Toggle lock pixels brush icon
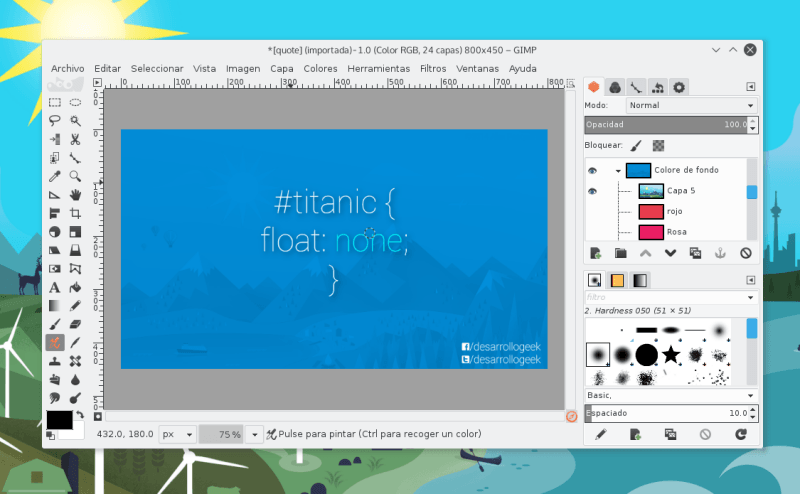The height and width of the screenshot is (494, 800). click(x=636, y=146)
